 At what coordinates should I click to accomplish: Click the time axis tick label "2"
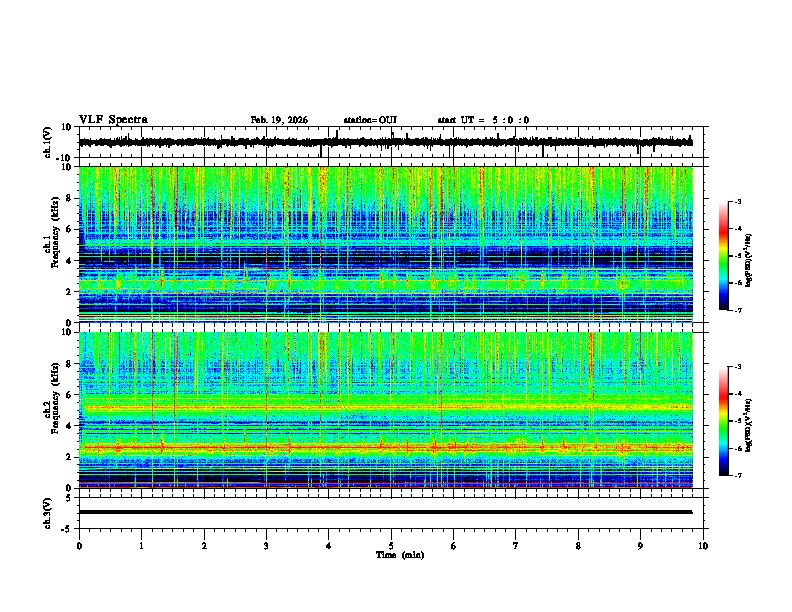click(x=204, y=546)
